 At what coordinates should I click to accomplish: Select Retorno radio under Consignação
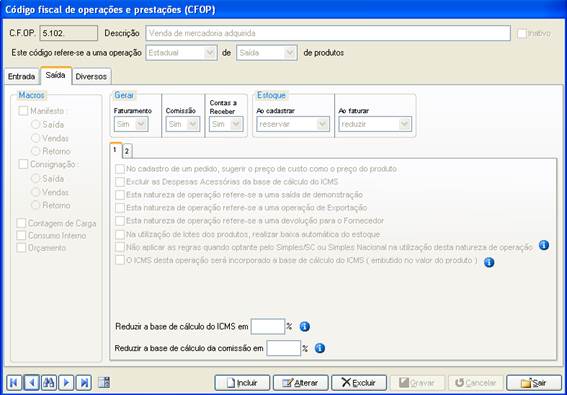pyautogui.click(x=35, y=205)
